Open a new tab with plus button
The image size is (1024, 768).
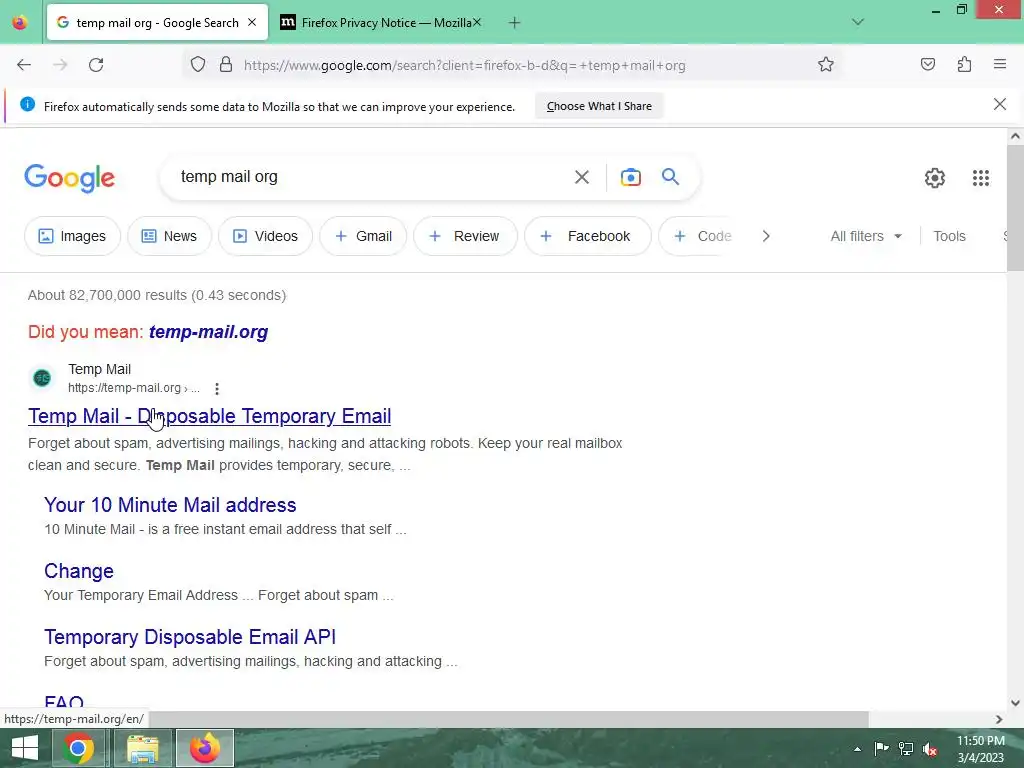515,23
